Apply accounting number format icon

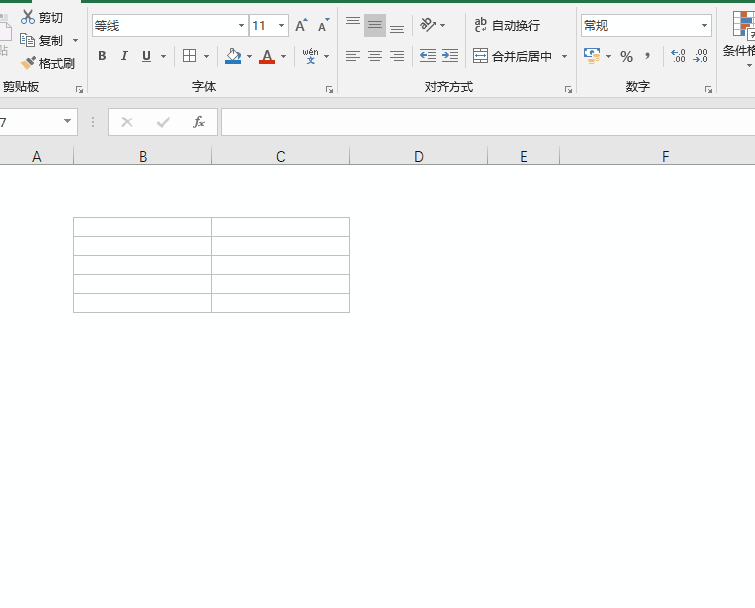592,56
